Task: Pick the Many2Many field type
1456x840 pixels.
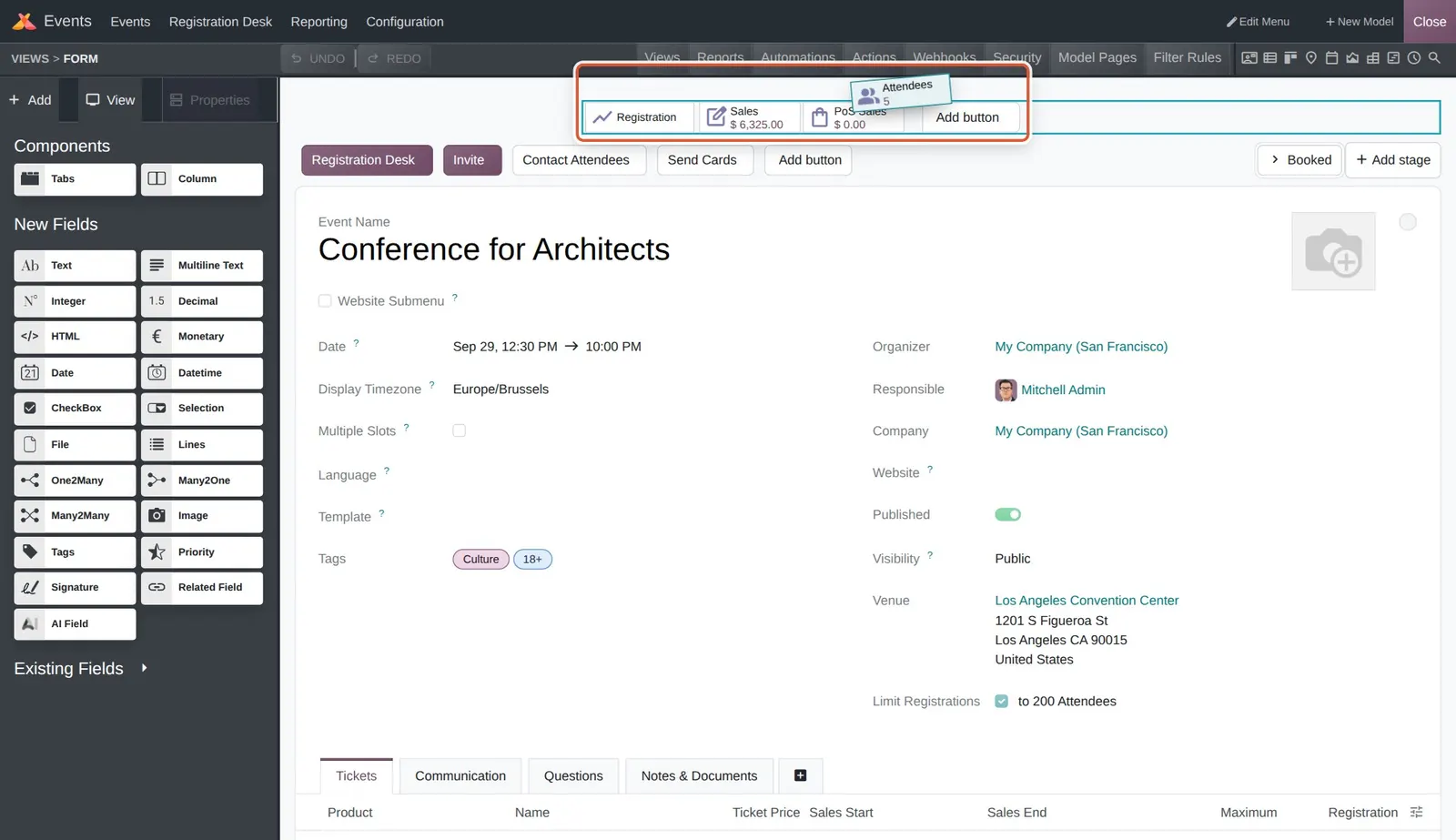Action: pyautogui.click(x=75, y=516)
